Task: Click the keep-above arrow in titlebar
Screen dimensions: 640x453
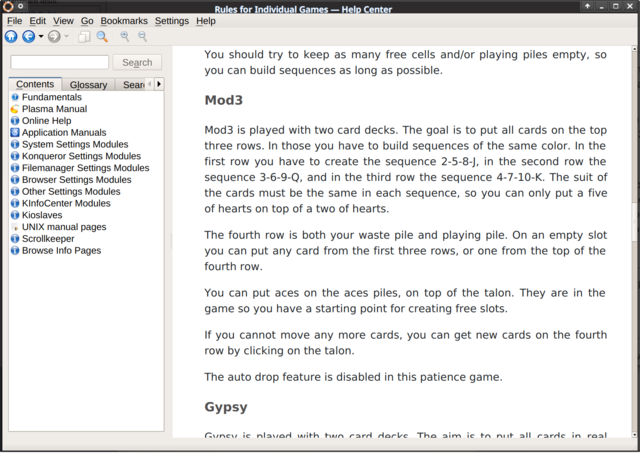Action: 587,6
